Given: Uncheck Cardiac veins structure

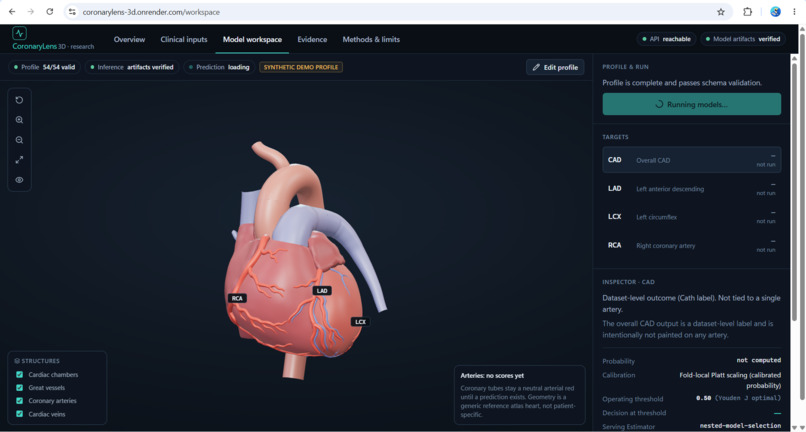Looking at the screenshot, I should [20, 414].
